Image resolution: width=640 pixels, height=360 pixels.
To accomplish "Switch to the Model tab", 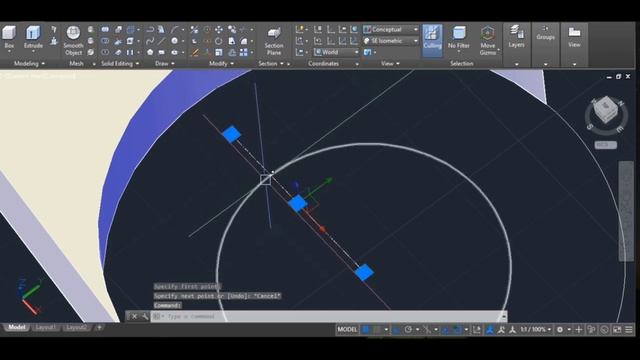I will (x=17, y=327).
